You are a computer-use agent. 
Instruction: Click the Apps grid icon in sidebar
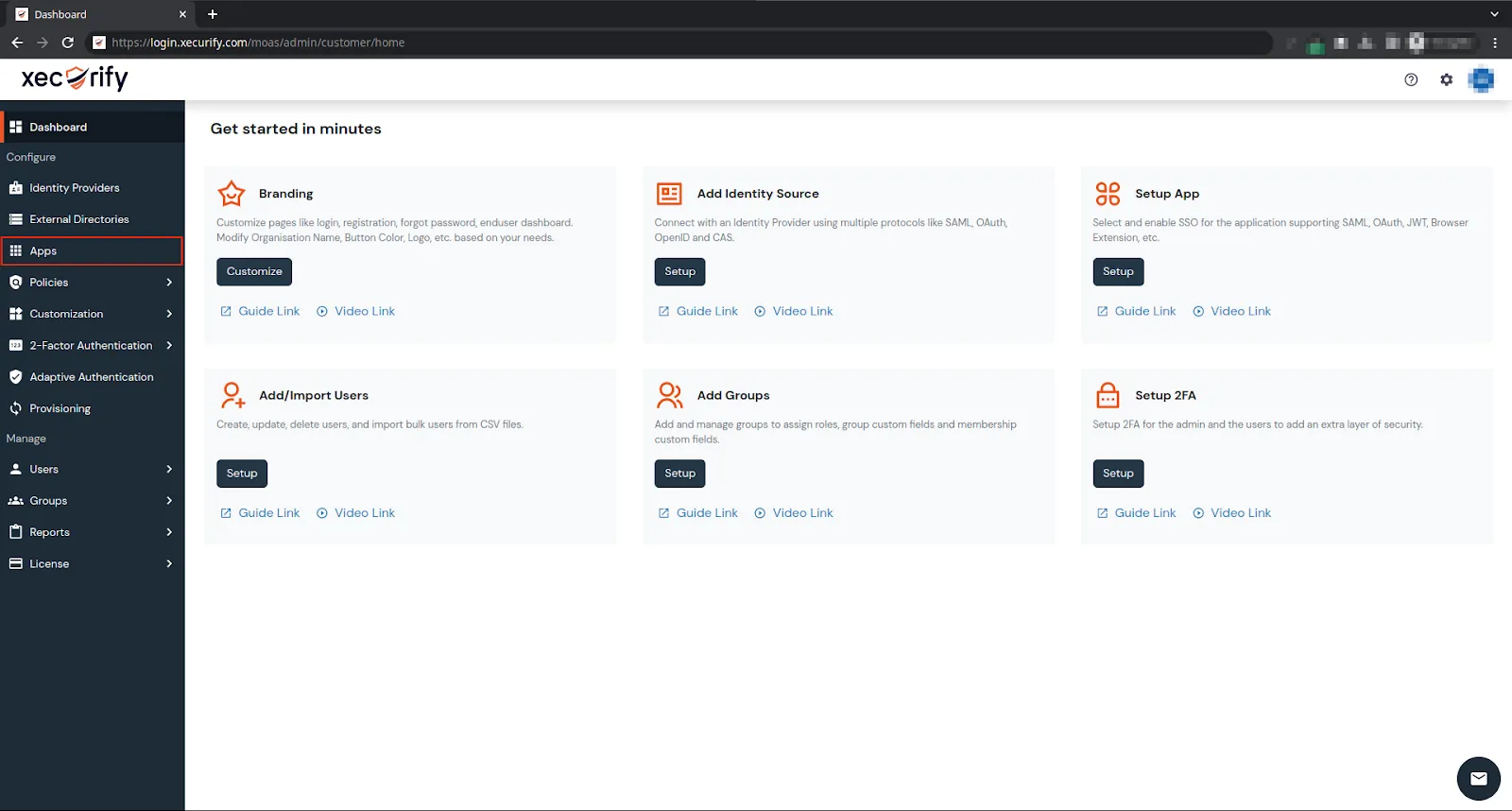pyautogui.click(x=16, y=250)
